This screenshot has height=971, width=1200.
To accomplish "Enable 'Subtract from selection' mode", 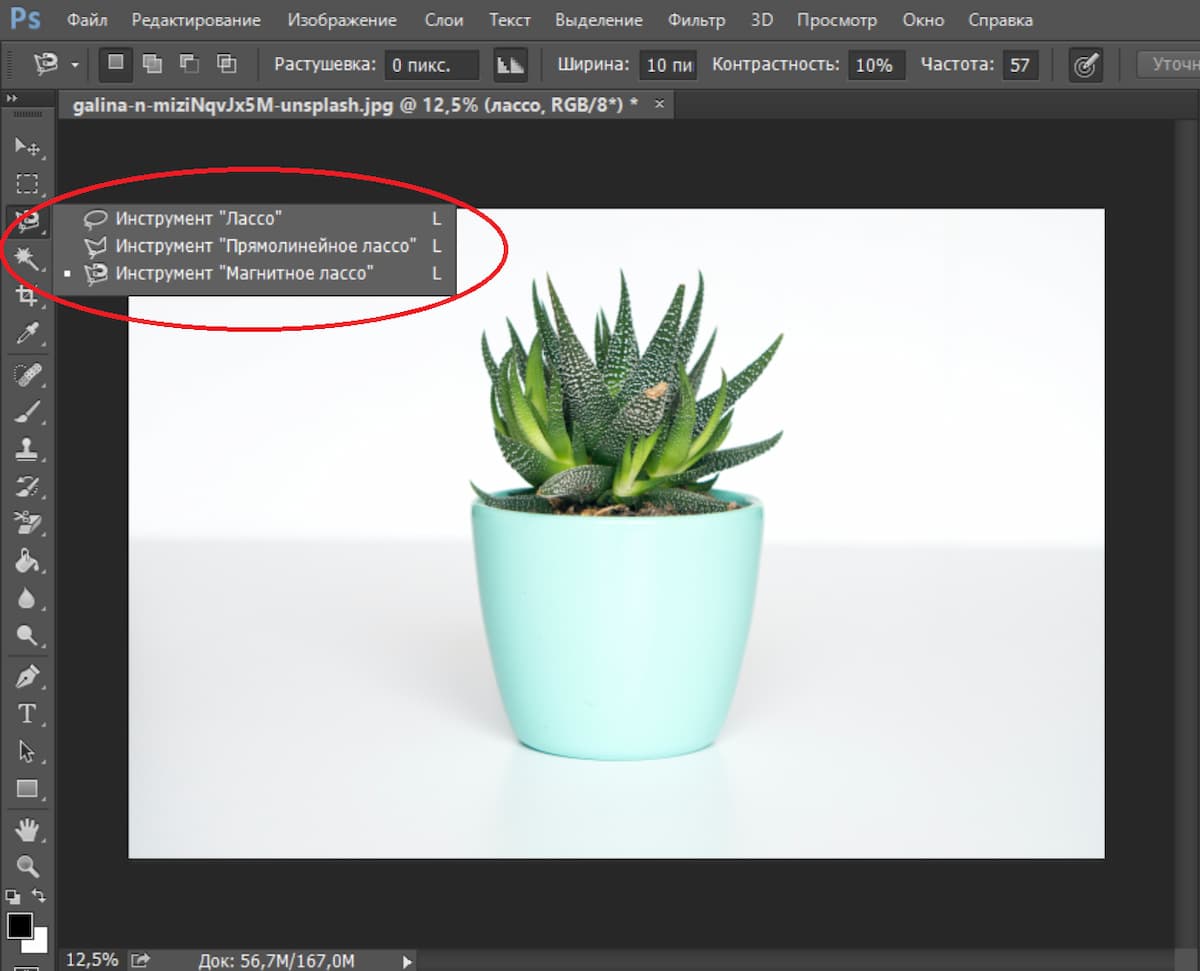I will (x=189, y=65).
